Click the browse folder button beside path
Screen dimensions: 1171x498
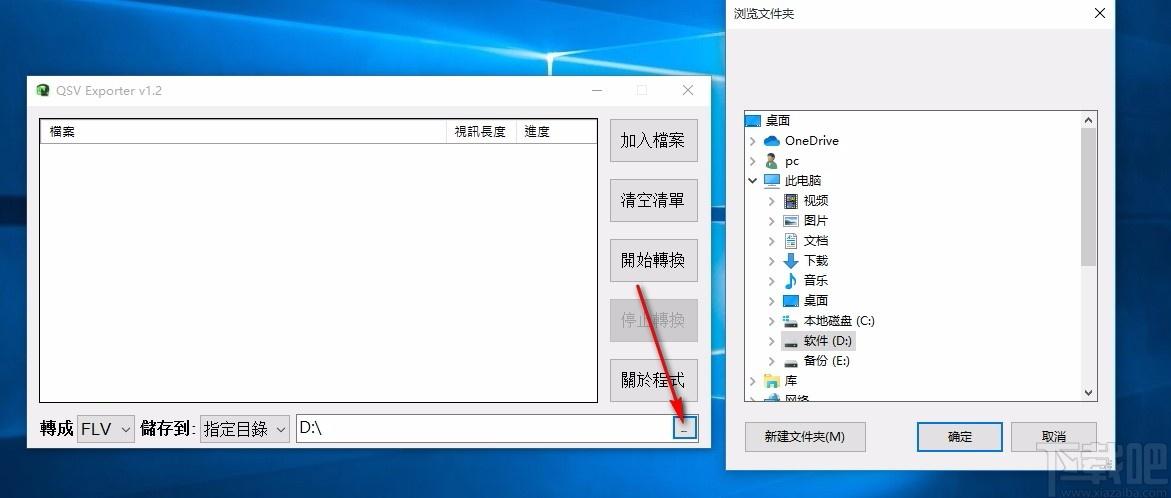(x=685, y=428)
